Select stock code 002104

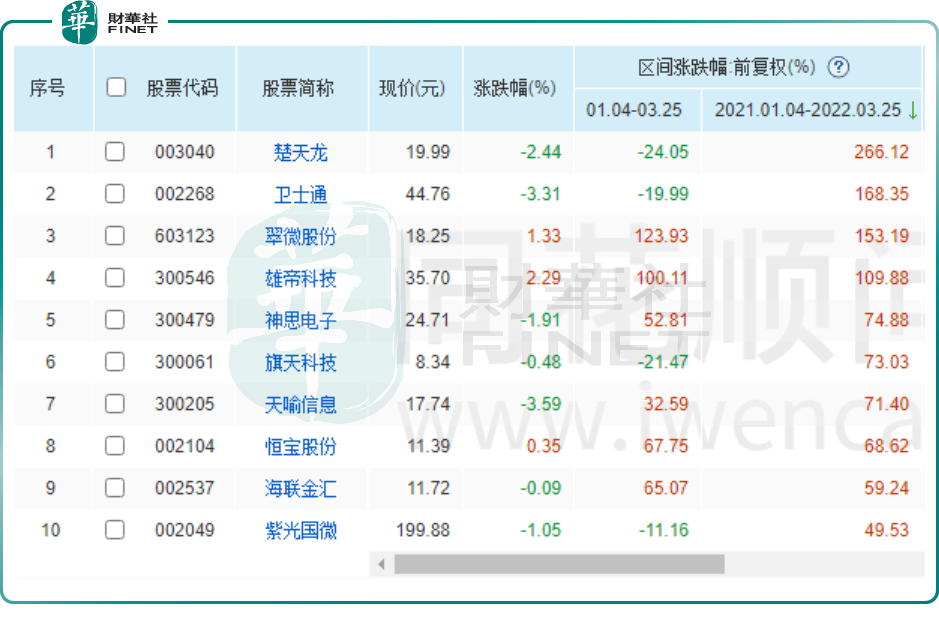point(184,446)
